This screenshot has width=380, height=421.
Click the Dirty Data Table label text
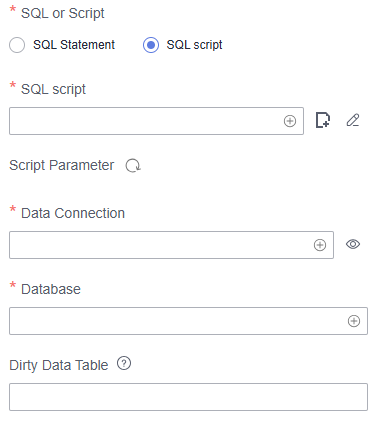[59, 365]
